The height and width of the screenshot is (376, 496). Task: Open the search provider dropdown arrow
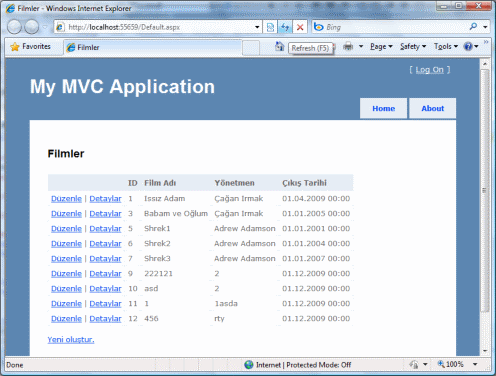(x=485, y=27)
